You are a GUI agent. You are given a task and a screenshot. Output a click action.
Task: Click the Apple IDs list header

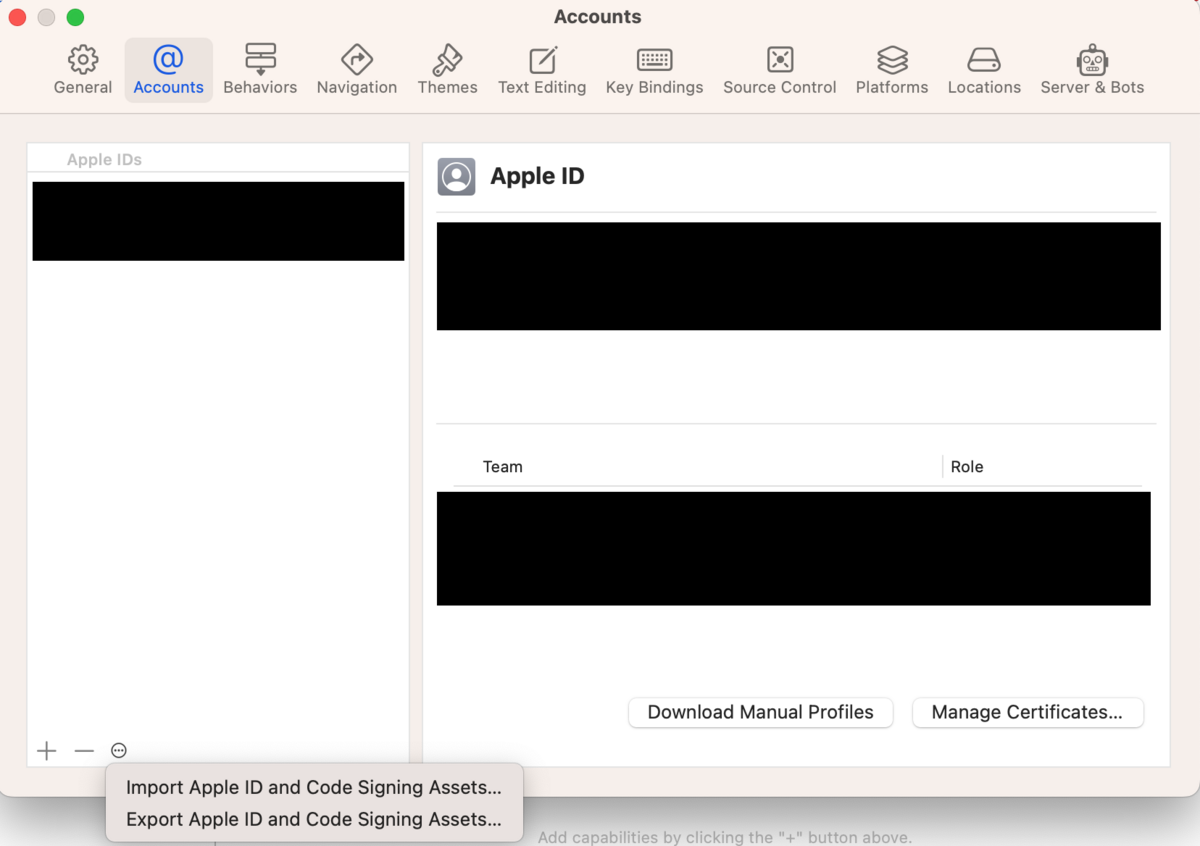tap(104, 160)
